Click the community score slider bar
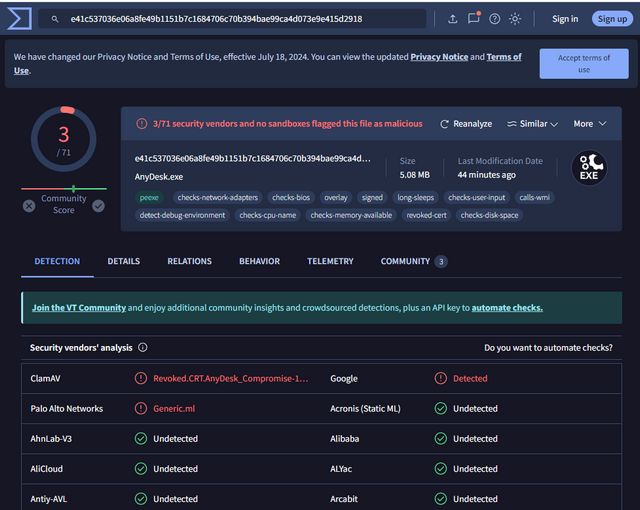 coord(64,188)
